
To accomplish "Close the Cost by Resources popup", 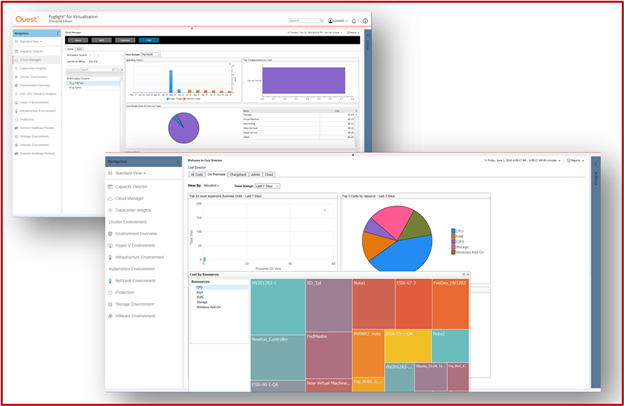I will [x=468, y=275].
